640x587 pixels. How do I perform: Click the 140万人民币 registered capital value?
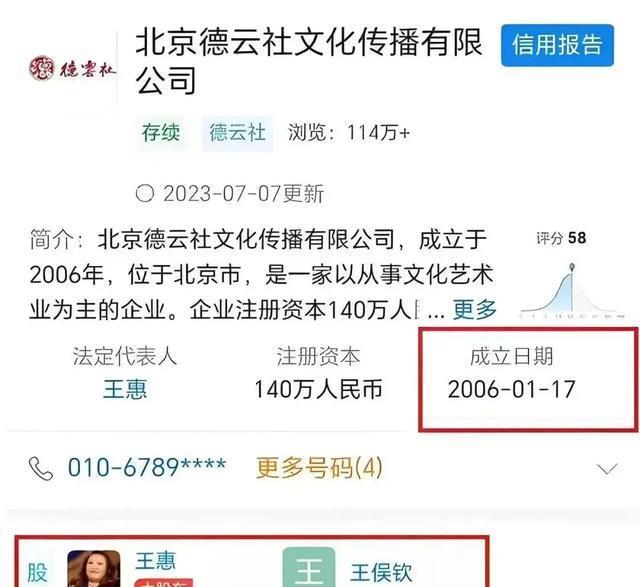coord(318,389)
